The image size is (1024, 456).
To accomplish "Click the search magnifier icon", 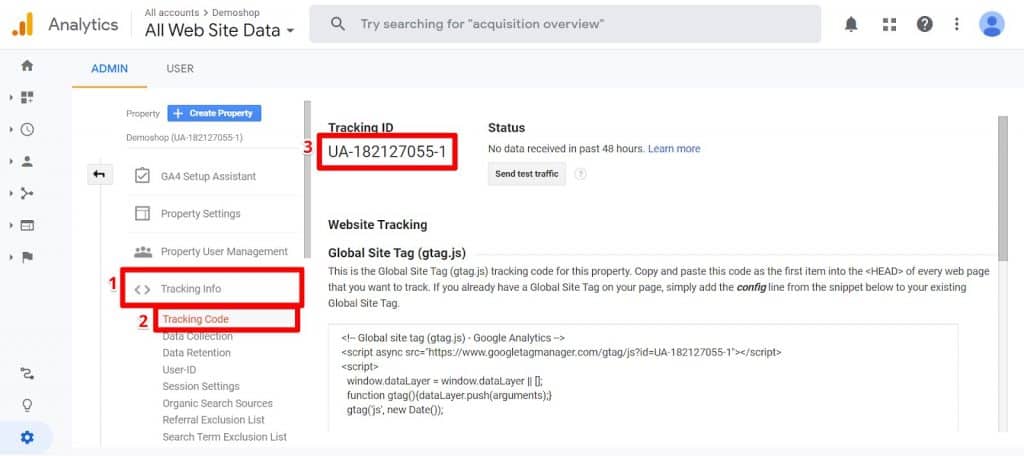I will (x=338, y=24).
